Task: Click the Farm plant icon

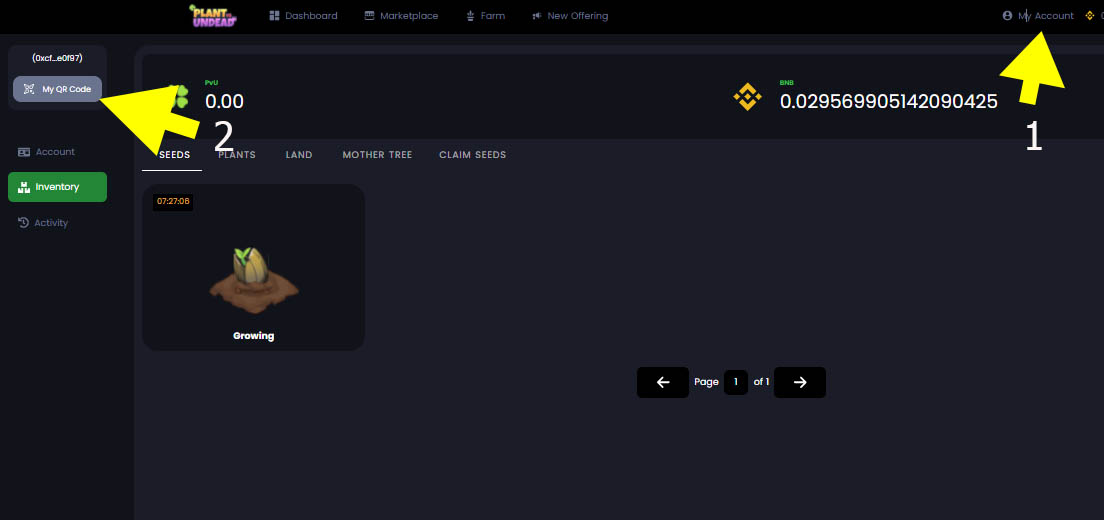Action: (471, 15)
